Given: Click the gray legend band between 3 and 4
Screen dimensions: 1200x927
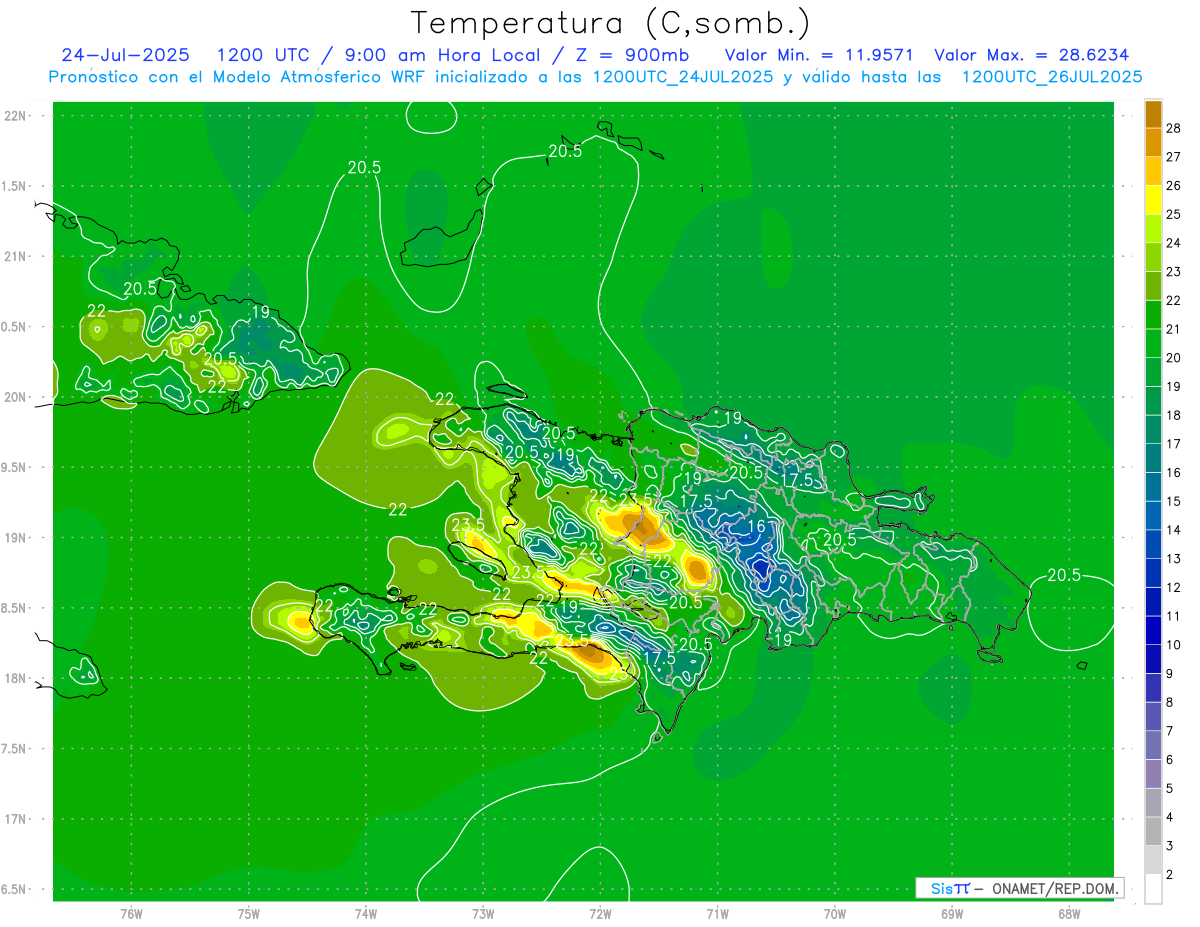Looking at the screenshot, I should pyautogui.click(x=1153, y=832).
